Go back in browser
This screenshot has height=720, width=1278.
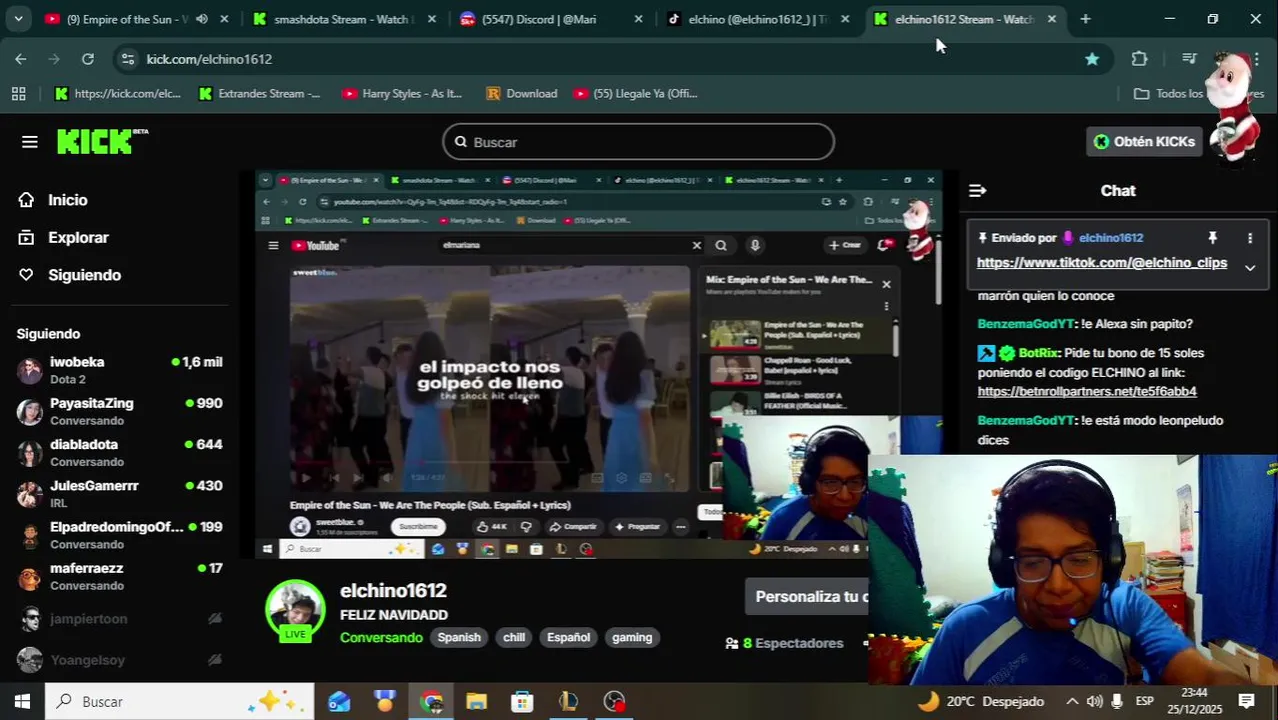pyautogui.click(x=21, y=59)
